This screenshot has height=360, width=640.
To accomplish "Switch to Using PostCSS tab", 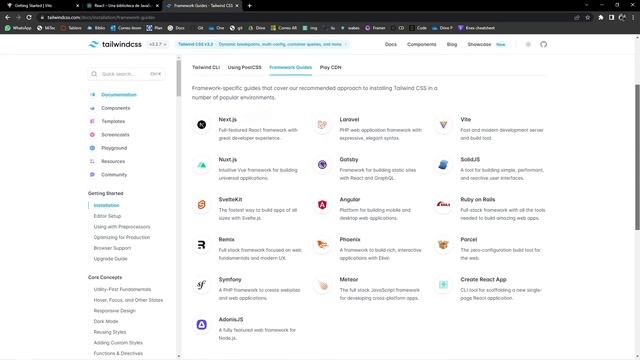I will point(244,67).
